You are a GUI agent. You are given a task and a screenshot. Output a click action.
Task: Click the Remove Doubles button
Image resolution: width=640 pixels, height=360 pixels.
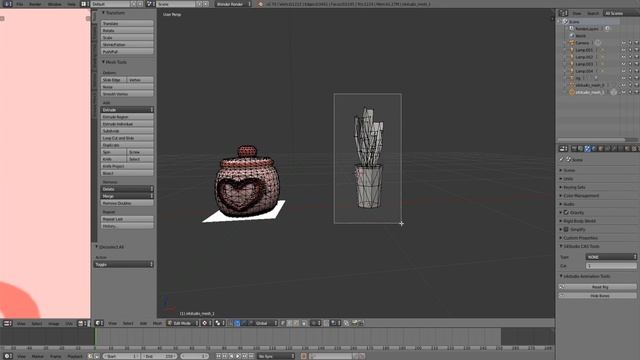[127, 203]
